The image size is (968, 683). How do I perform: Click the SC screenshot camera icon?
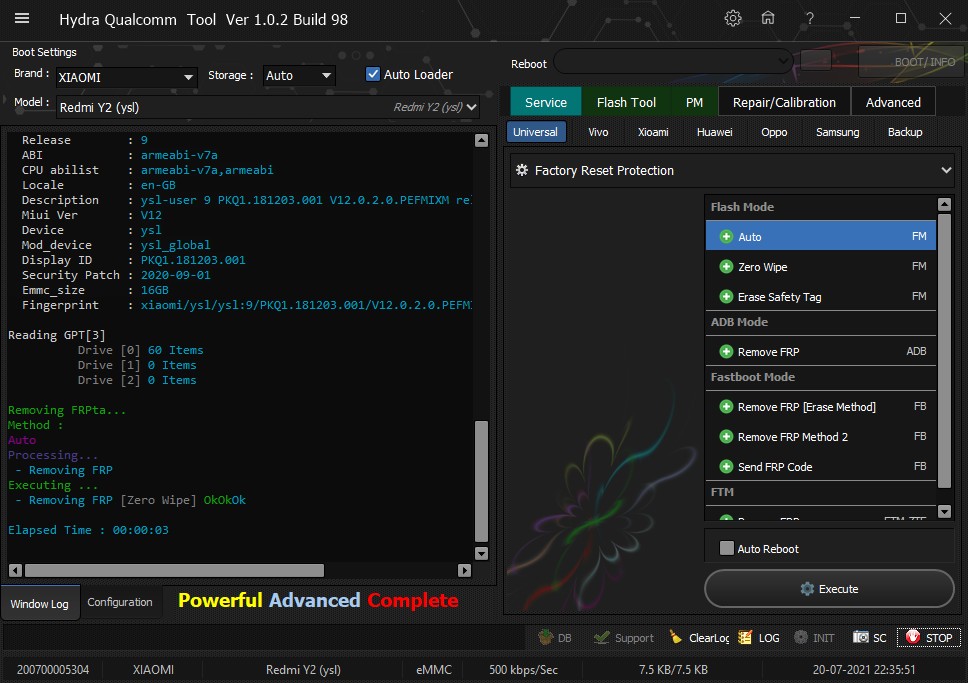[861, 637]
